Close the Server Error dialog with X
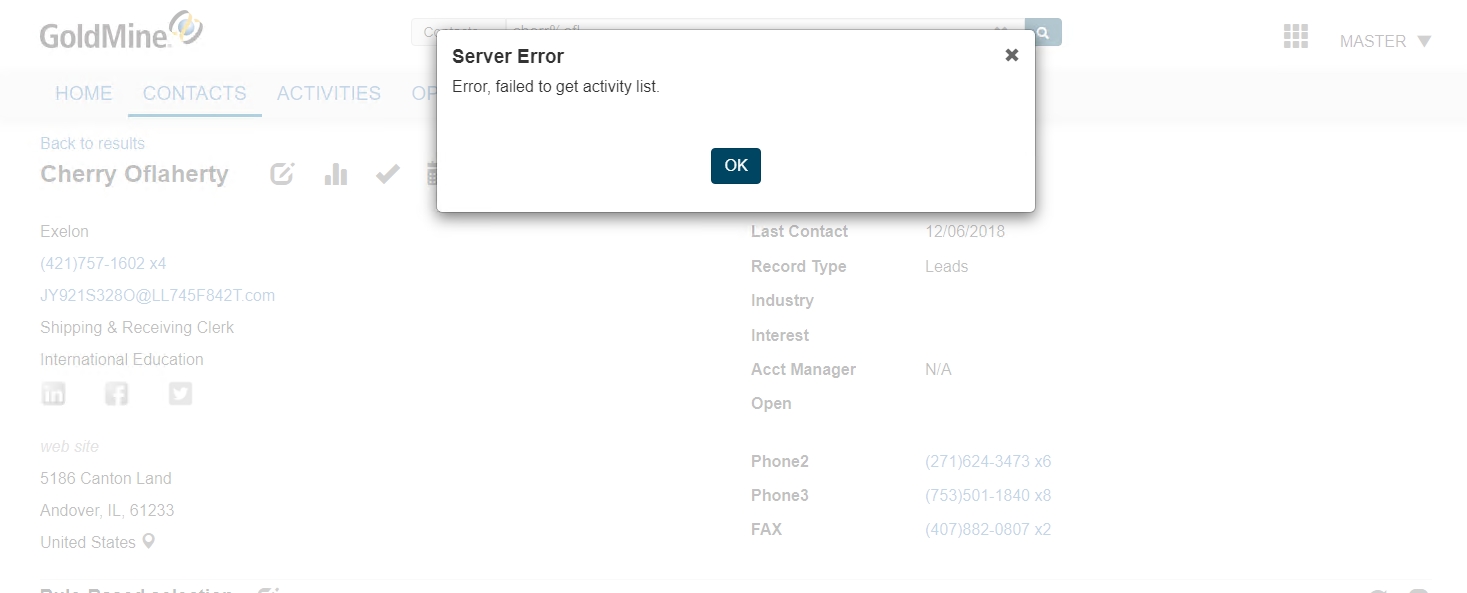This screenshot has width=1467, height=593. click(x=1011, y=56)
